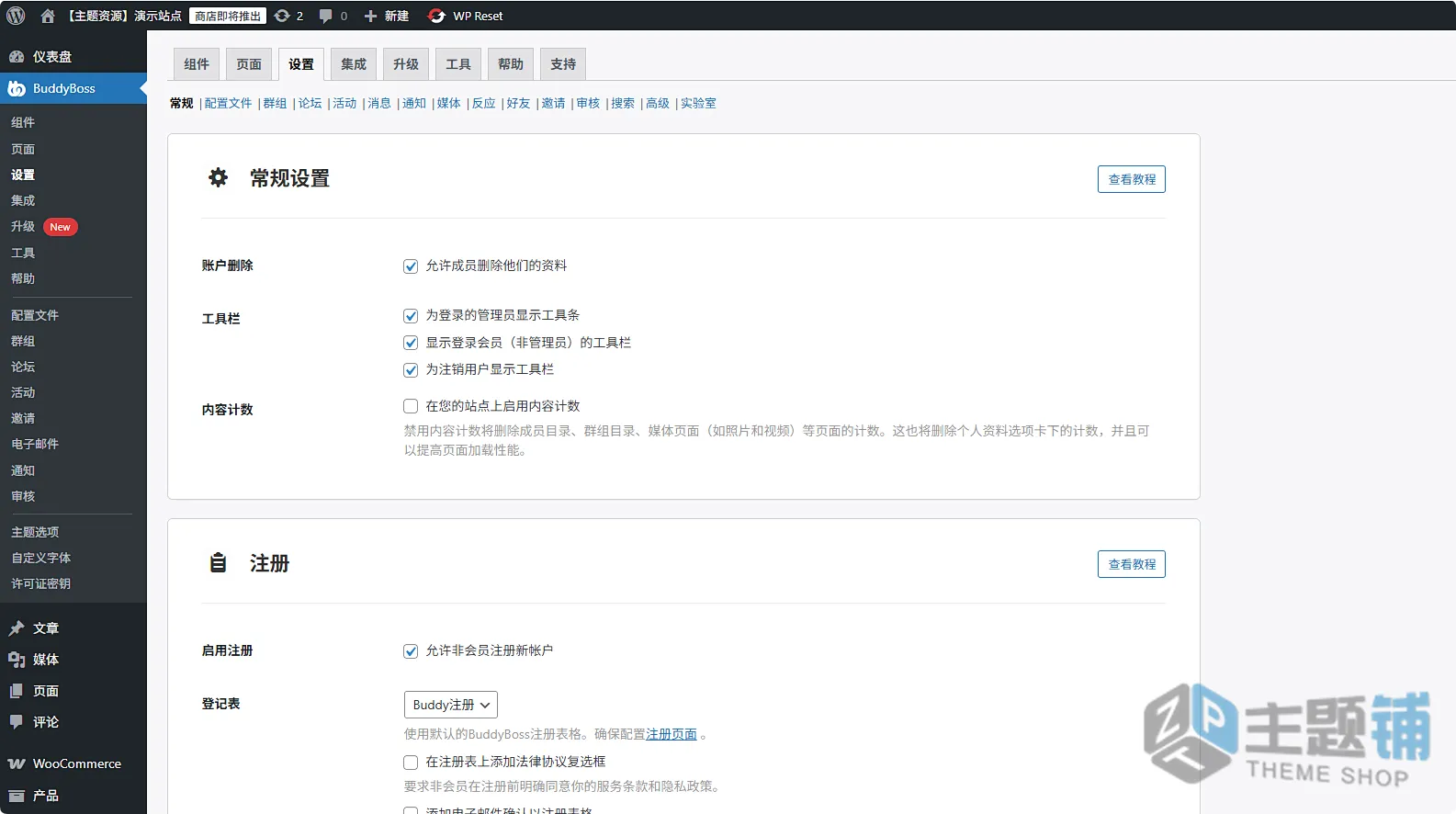Viewport: 1456px width, 814px height.
Task: Click the 媒体 media icon
Action: pos(17,660)
